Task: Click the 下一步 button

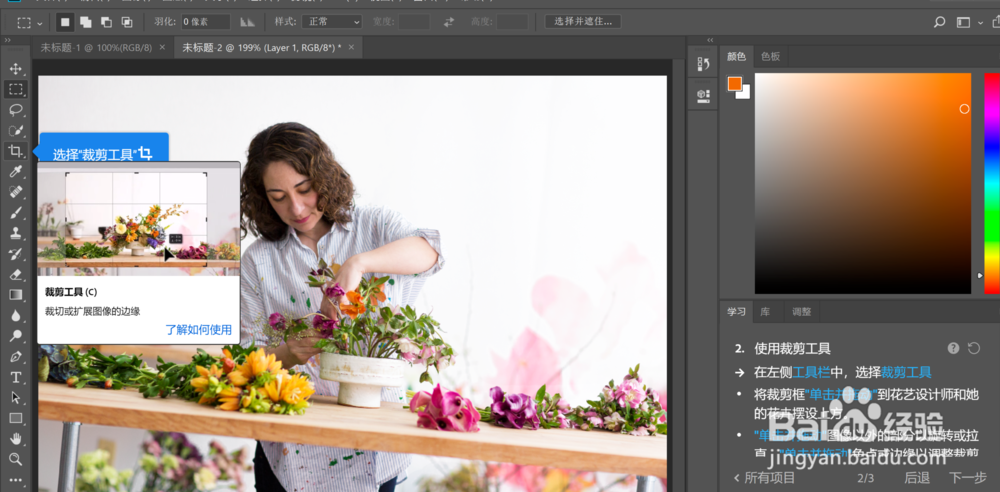Action: [x=967, y=478]
